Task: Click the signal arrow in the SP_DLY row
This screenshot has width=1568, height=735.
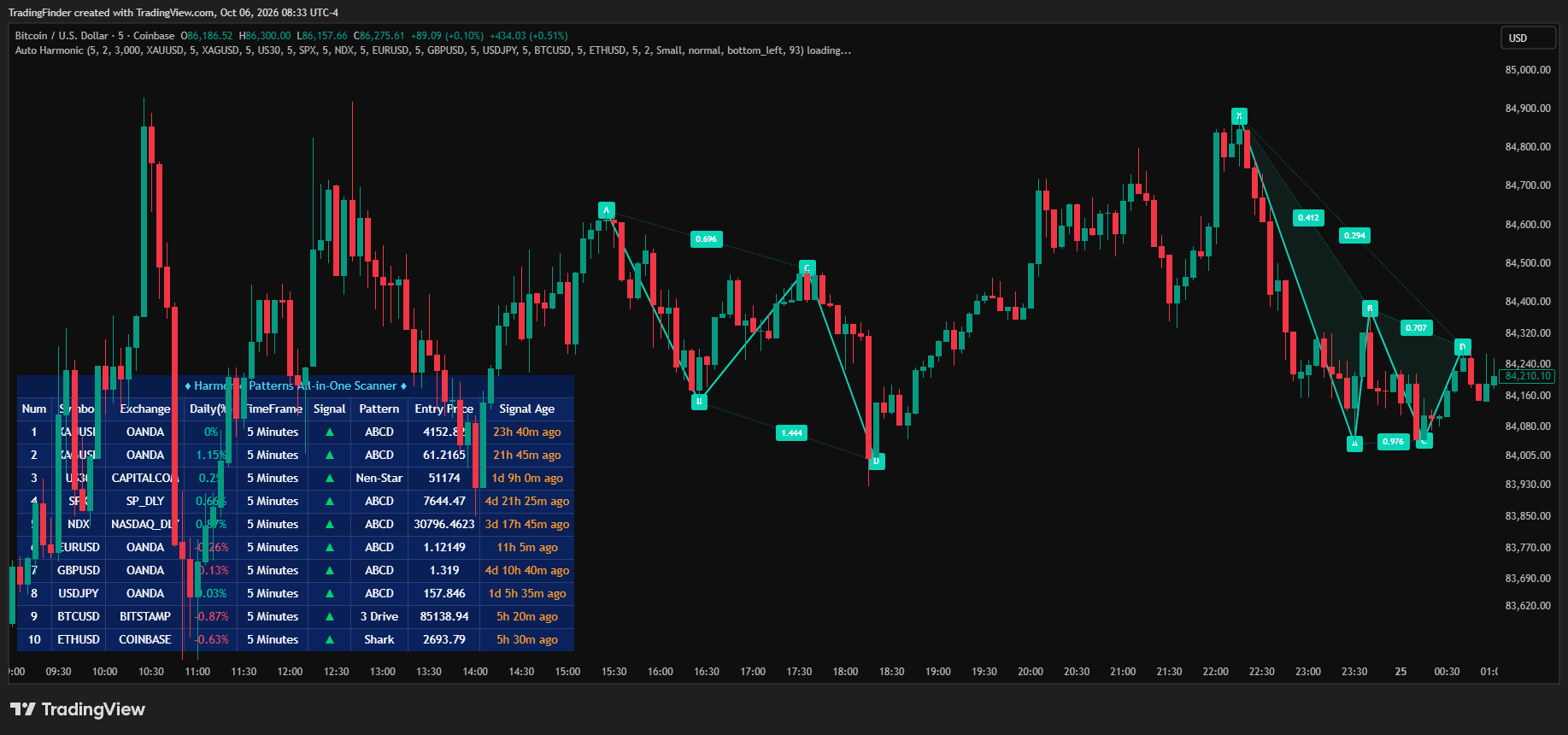Action: tap(329, 502)
